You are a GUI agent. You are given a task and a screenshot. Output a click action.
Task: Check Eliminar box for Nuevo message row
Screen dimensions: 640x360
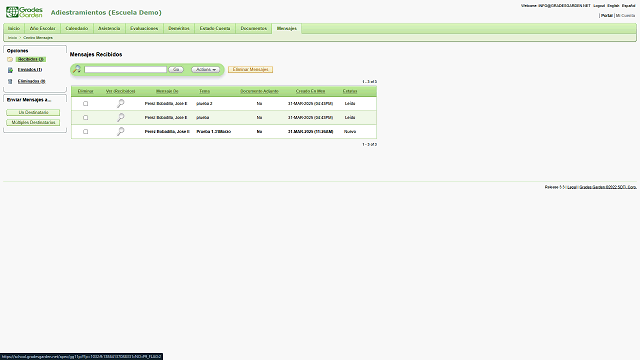(x=85, y=131)
